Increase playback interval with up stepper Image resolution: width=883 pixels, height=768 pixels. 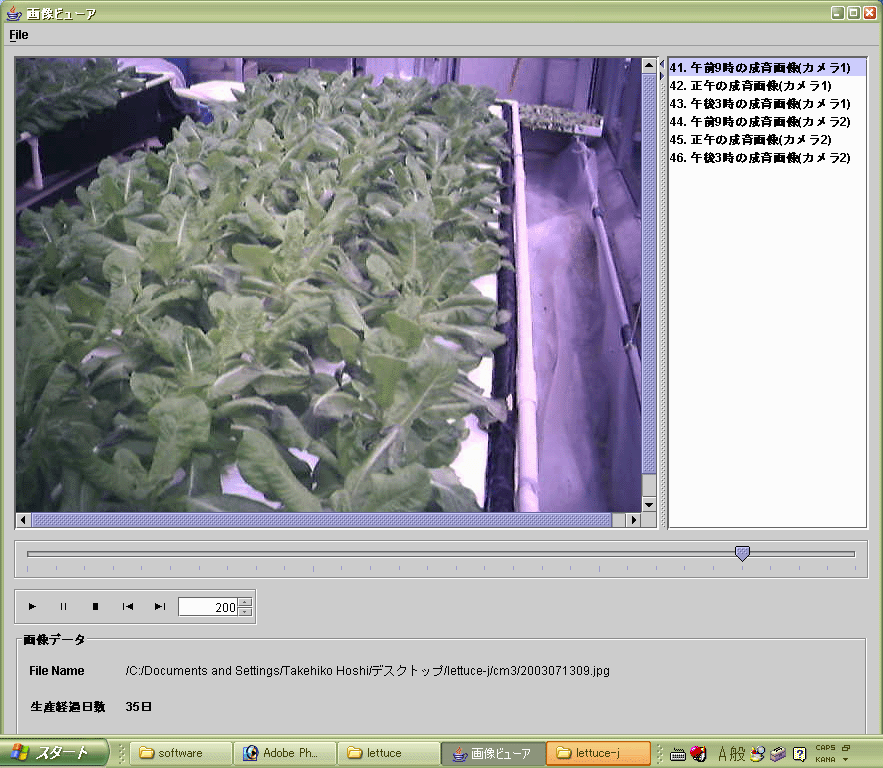click(245, 602)
